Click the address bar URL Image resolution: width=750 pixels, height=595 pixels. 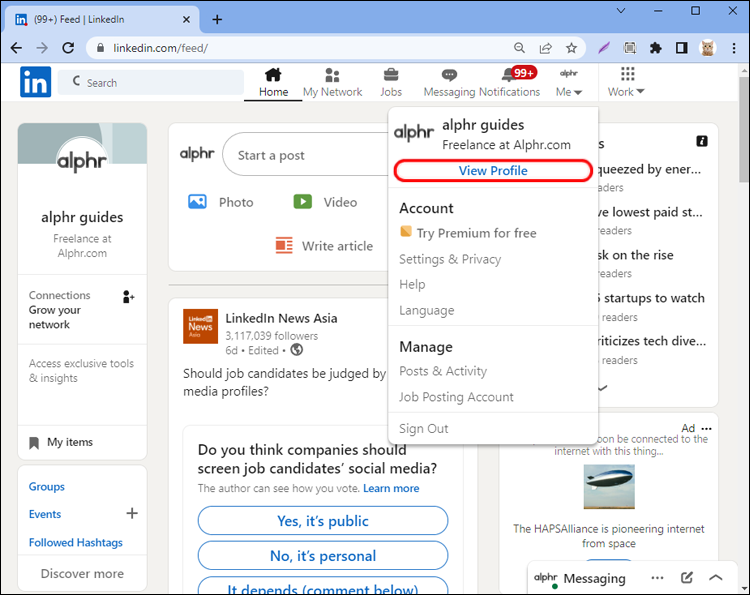[160, 48]
